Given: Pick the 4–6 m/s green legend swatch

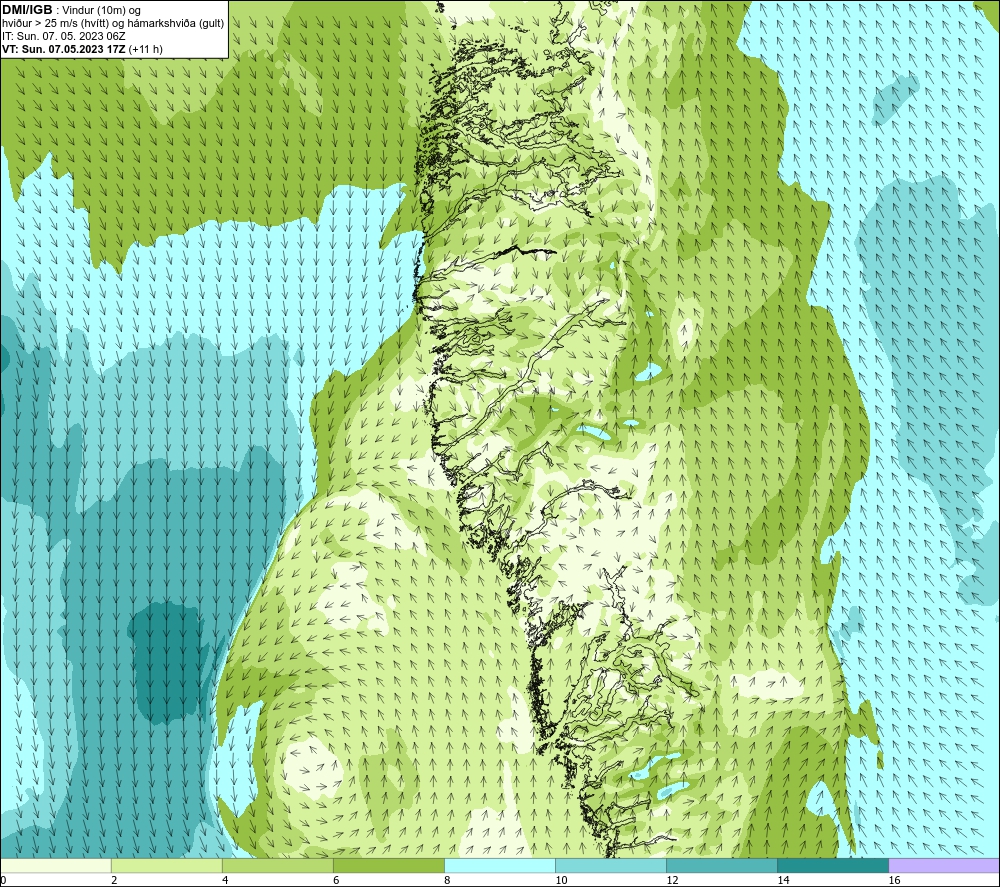Looking at the screenshot, I should 278,866.
